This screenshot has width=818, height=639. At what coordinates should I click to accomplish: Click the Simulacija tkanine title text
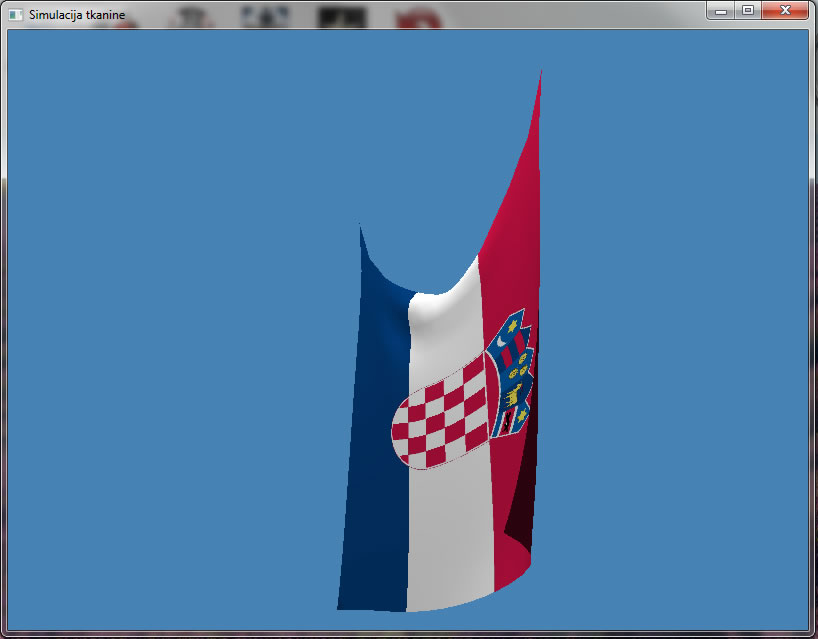click(77, 15)
